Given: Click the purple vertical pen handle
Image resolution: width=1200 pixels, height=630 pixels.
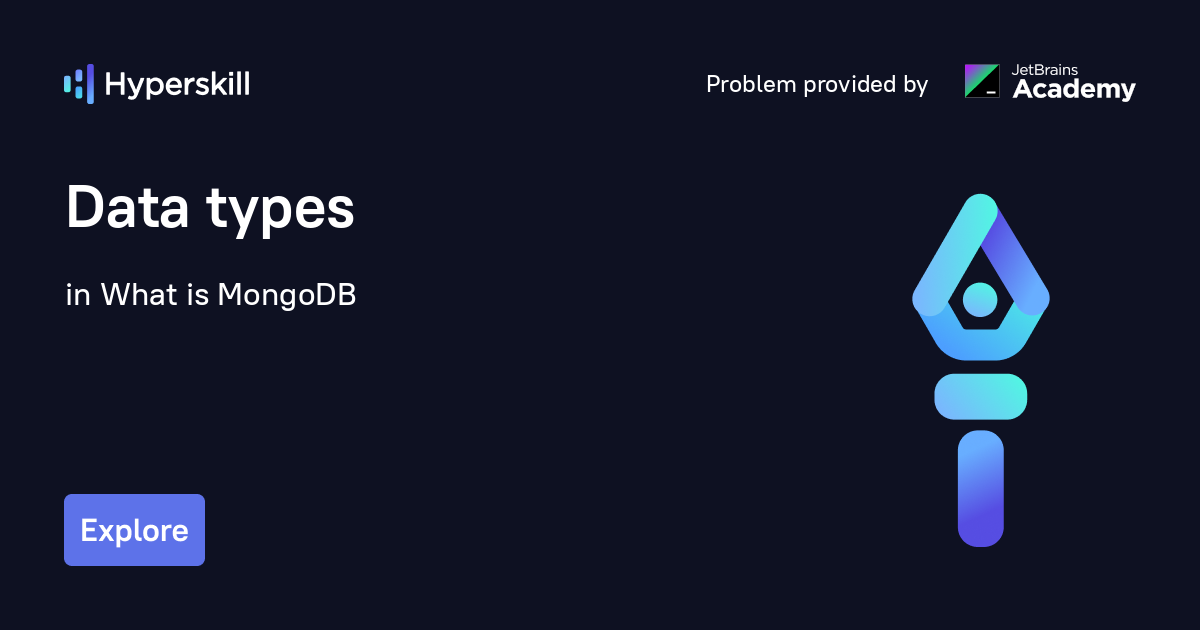Looking at the screenshot, I should (980, 488).
